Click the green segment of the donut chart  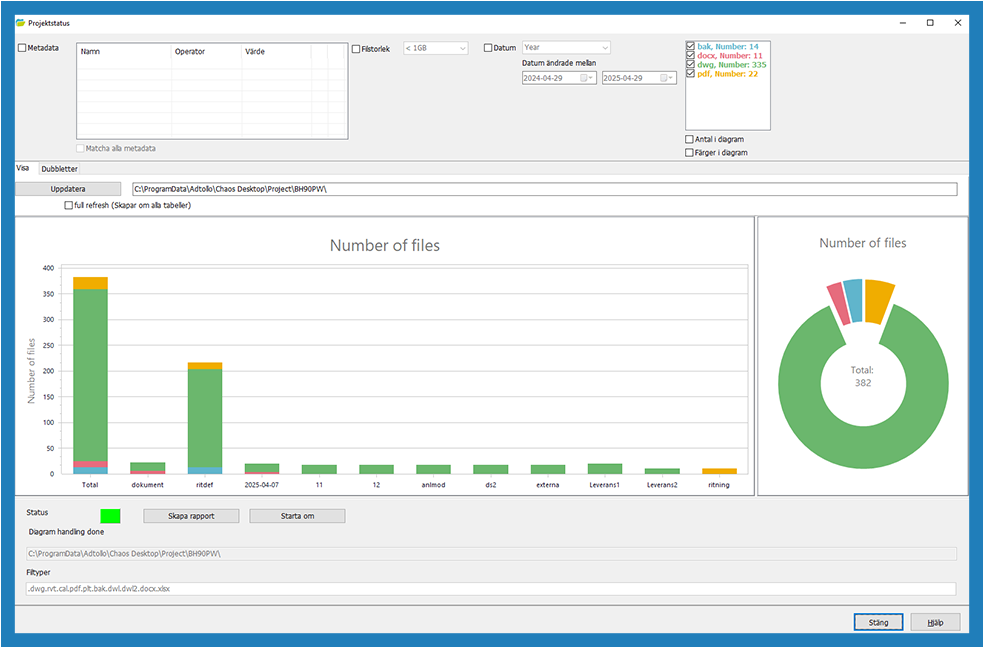(864, 446)
